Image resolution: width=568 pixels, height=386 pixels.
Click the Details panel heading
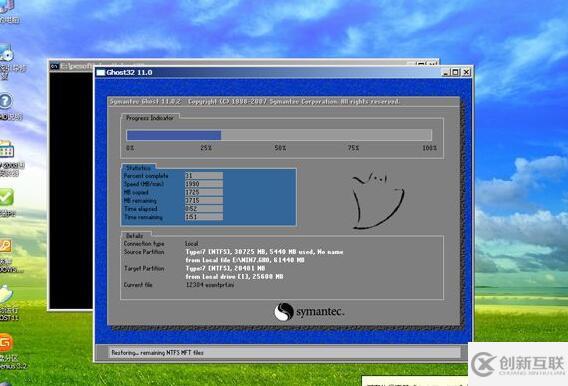click(x=134, y=236)
